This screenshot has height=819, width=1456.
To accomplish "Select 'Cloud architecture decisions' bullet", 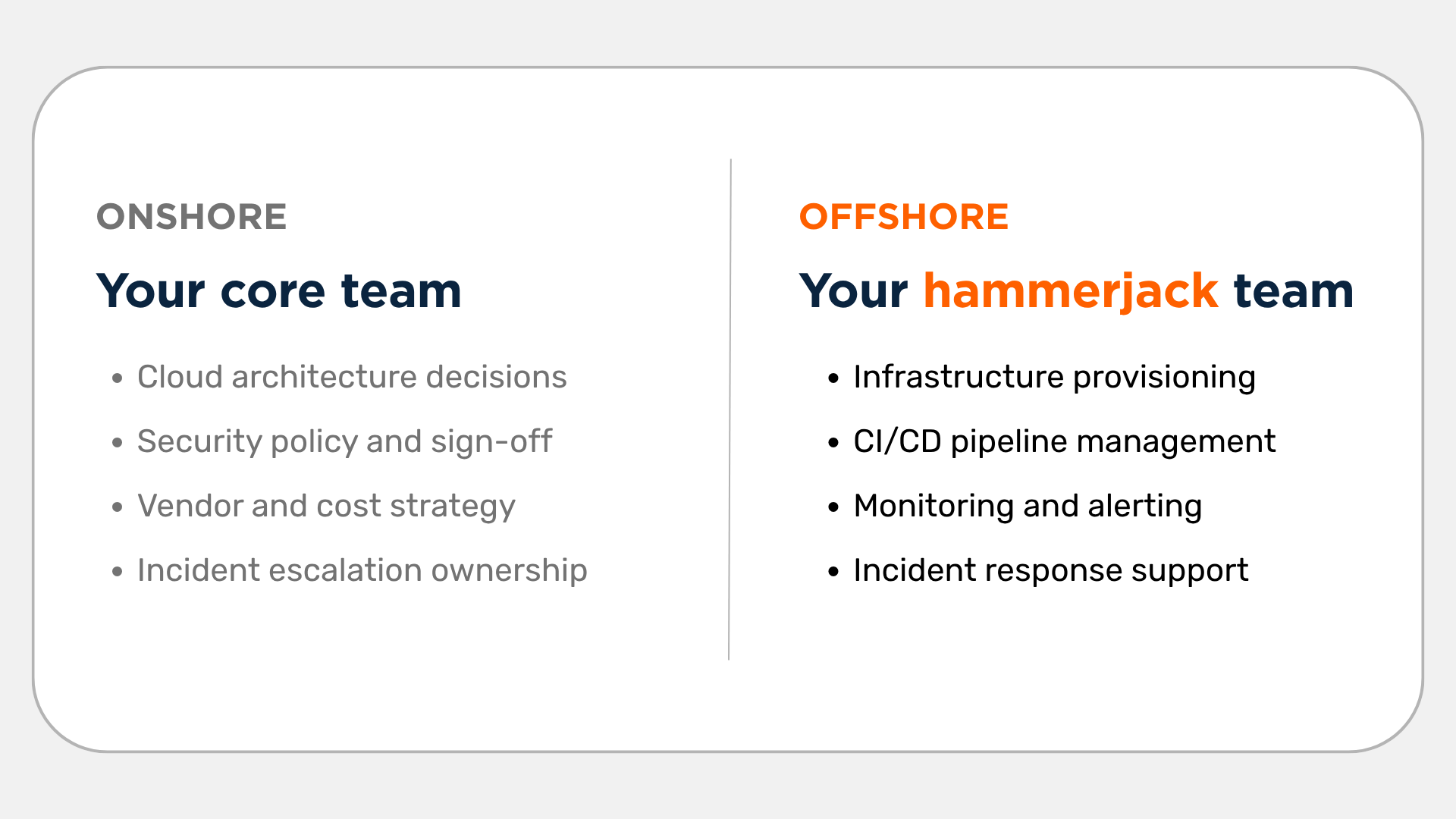I will click(x=352, y=377).
